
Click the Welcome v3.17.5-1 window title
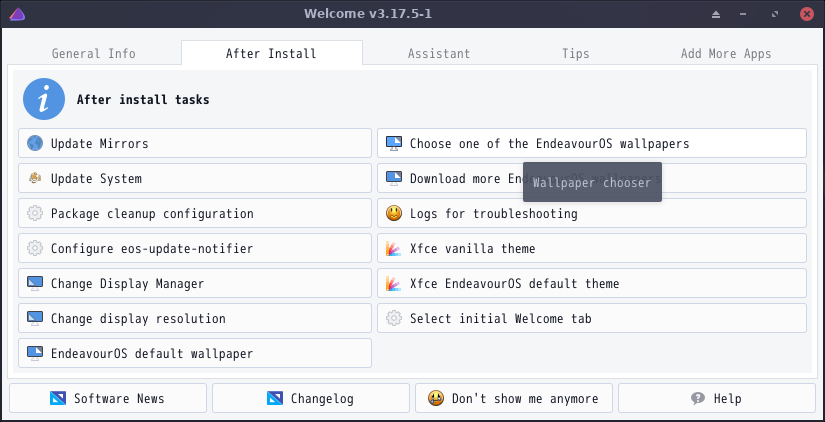point(368,14)
